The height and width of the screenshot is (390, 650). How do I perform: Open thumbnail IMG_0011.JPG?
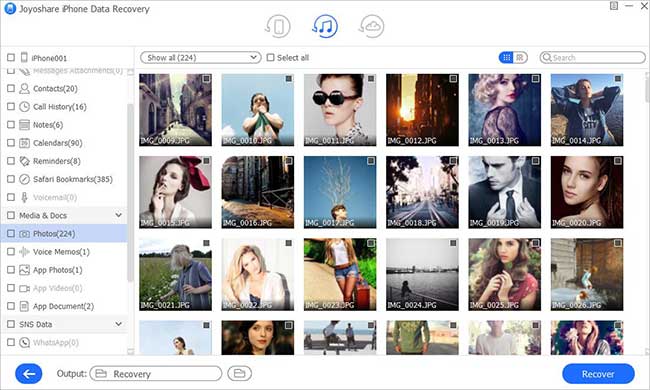(340, 110)
